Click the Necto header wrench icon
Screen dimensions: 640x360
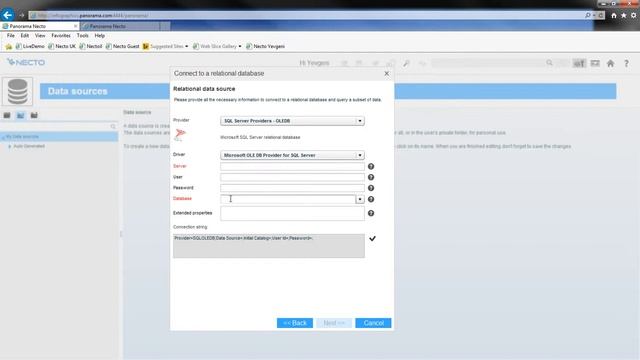point(406,63)
